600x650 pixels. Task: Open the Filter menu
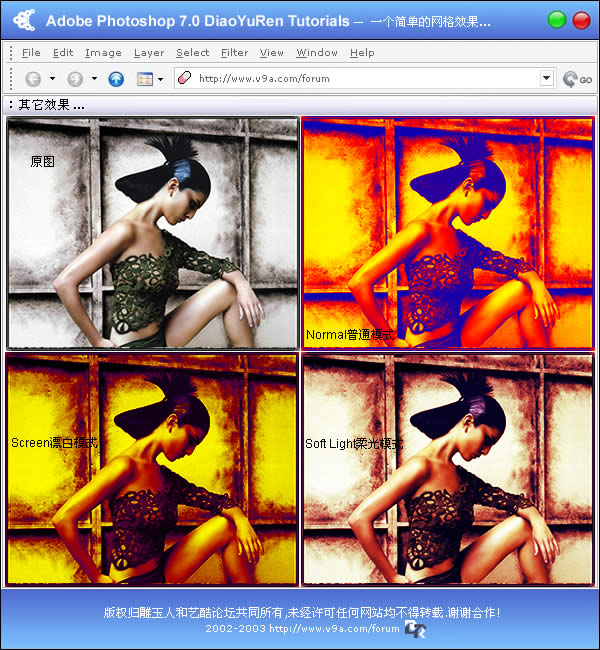pos(234,53)
